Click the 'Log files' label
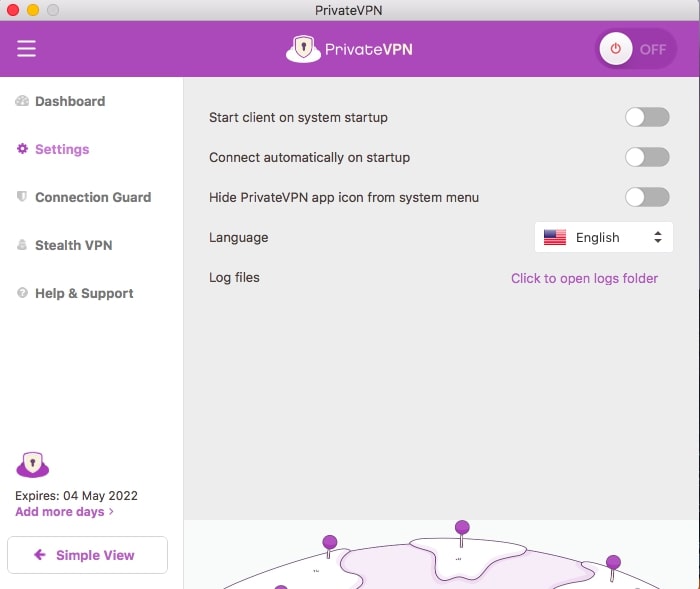Screen dimensions: 700x589 234,277
